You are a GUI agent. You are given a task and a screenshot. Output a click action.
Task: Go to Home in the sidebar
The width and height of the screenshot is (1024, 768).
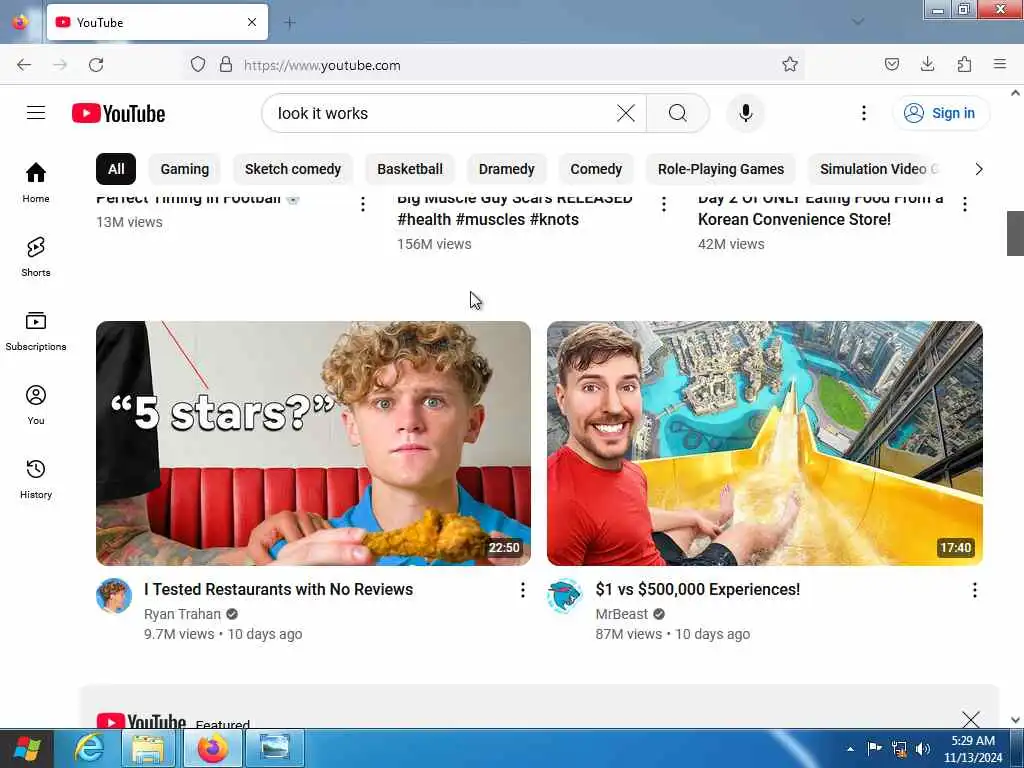tap(36, 182)
